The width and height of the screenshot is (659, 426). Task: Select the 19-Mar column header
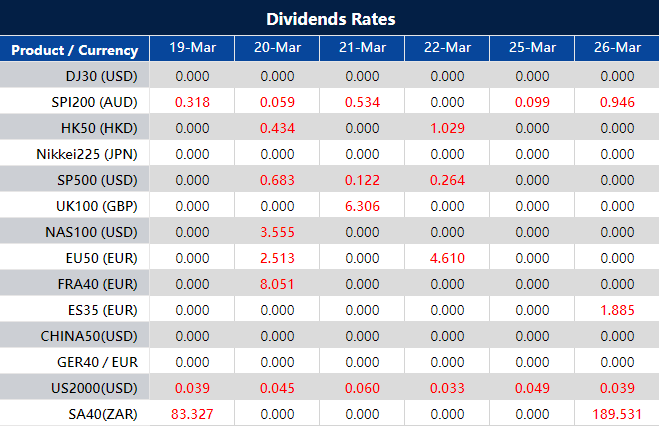(x=192, y=49)
